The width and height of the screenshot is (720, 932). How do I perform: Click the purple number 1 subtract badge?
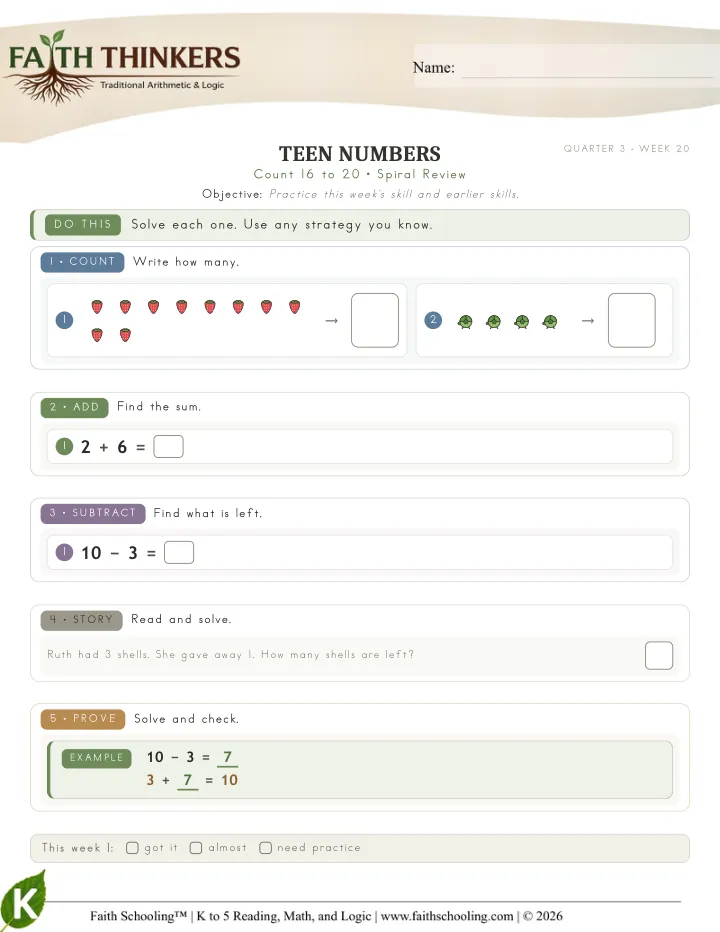point(64,552)
